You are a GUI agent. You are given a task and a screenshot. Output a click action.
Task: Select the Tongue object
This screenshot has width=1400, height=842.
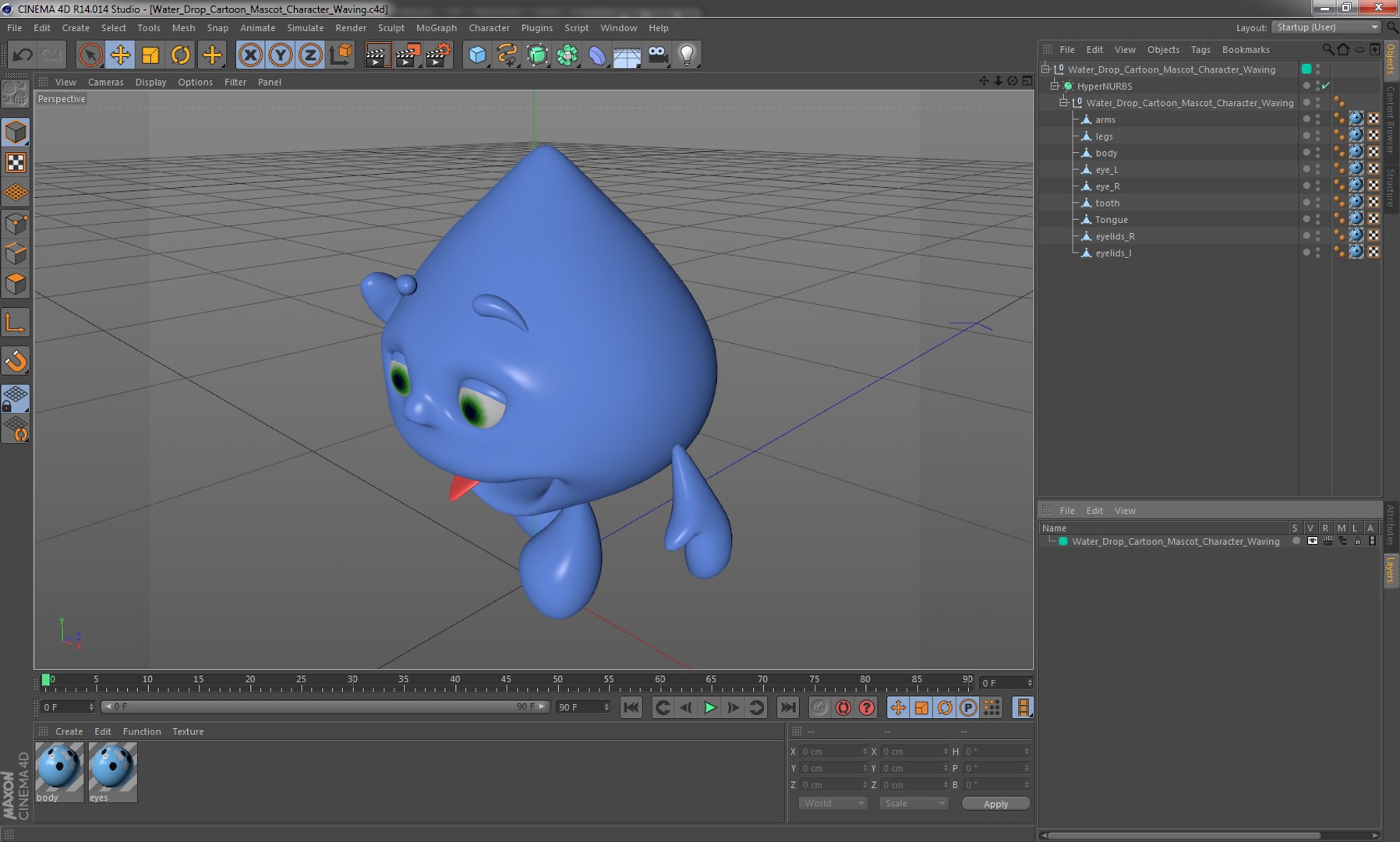click(1111, 220)
